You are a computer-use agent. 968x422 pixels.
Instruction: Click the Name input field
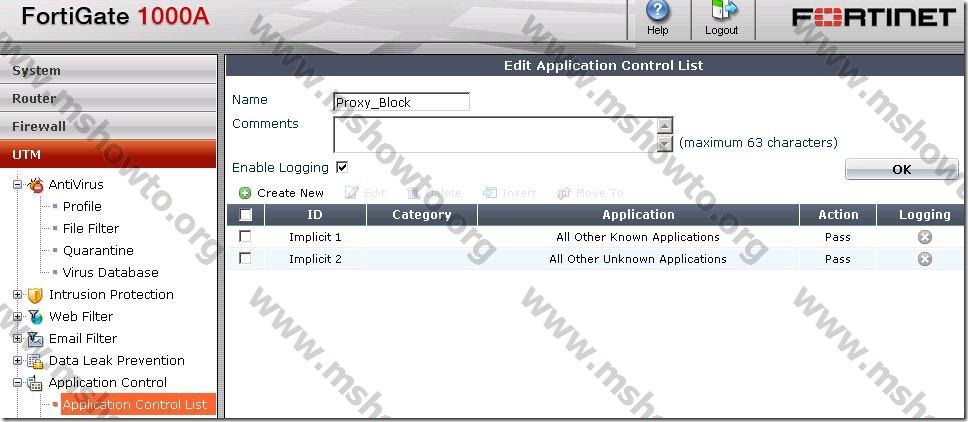pyautogui.click(x=401, y=102)
